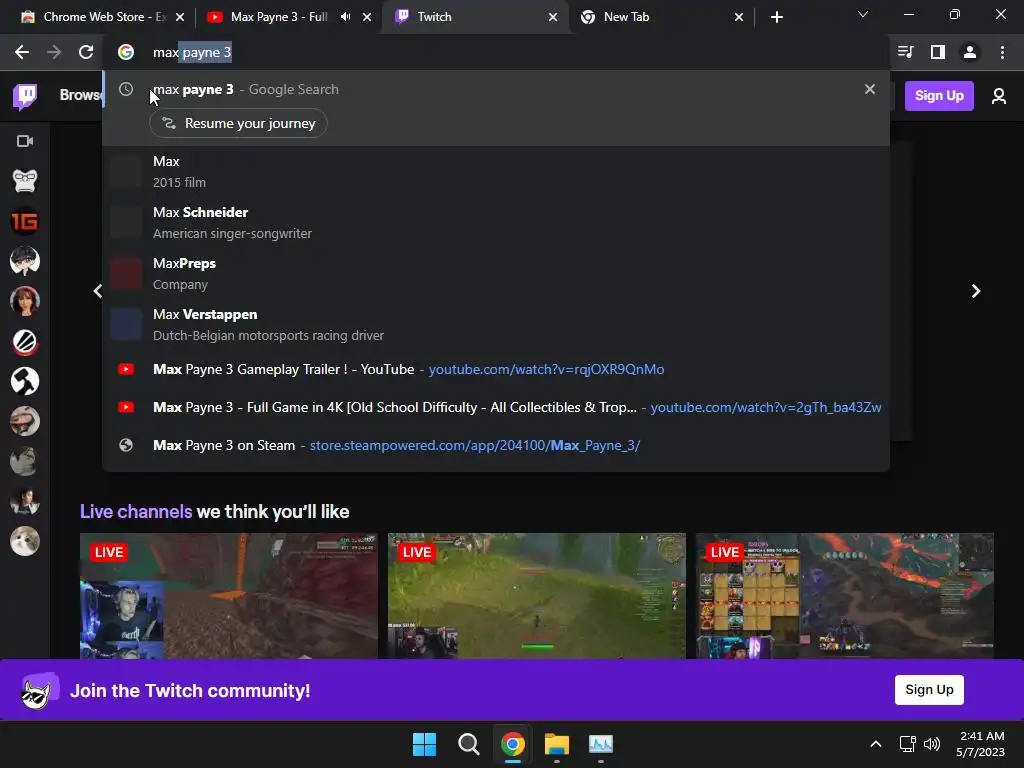Viewport: 1024px width, 768px height.
Task: Click the followed channels camera icon in sidebar
Action: (x=25, y=141)
